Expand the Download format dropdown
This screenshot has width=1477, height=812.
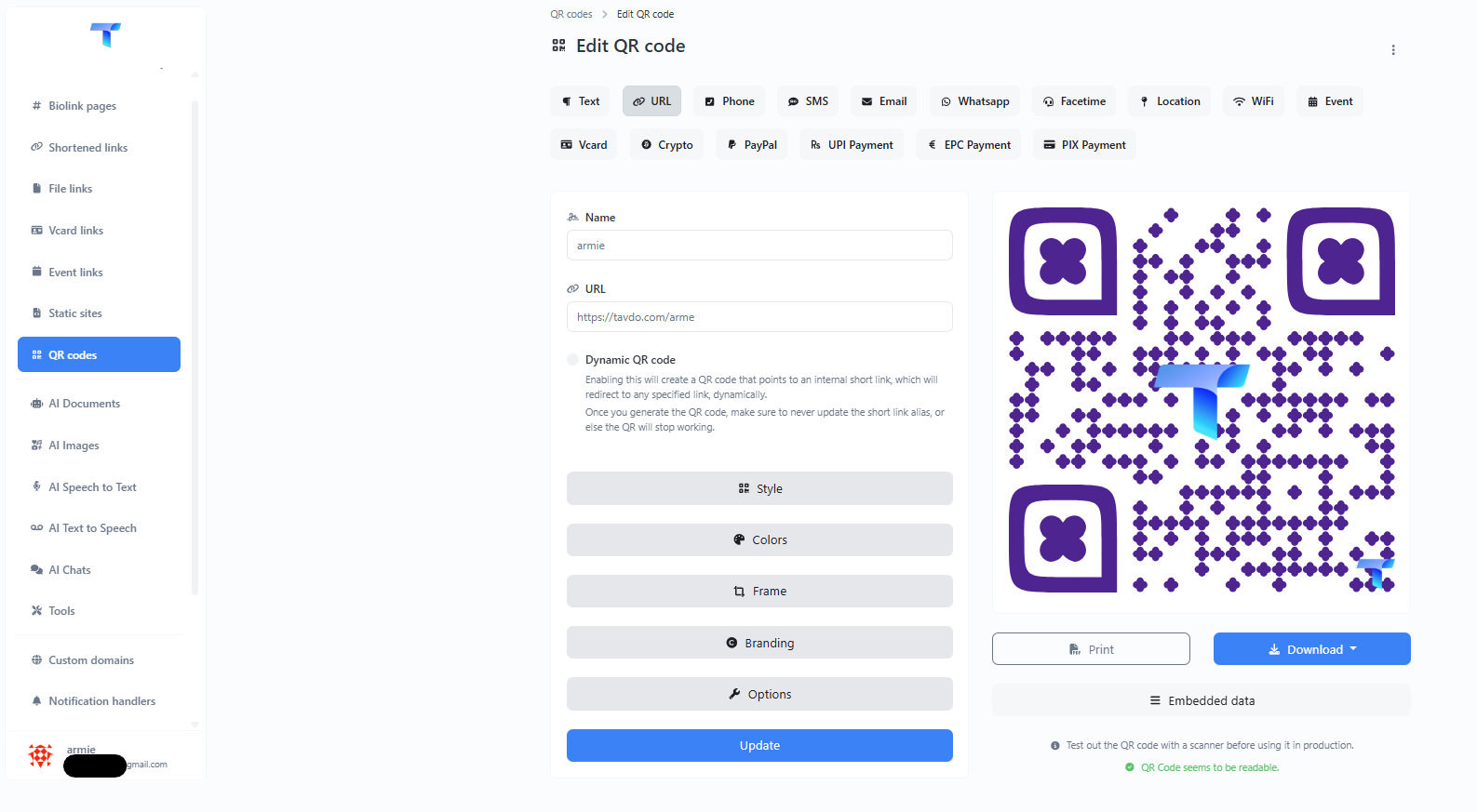click(1311, 648)
